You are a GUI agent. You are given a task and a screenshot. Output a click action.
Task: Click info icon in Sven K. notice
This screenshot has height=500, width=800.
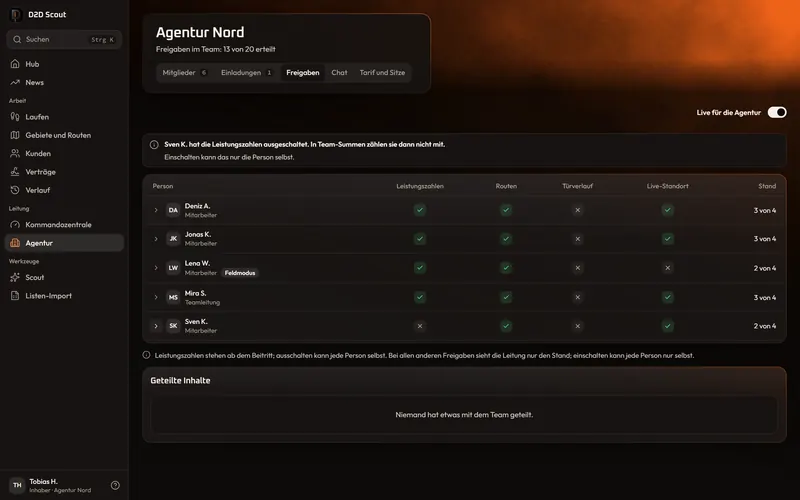154,144
